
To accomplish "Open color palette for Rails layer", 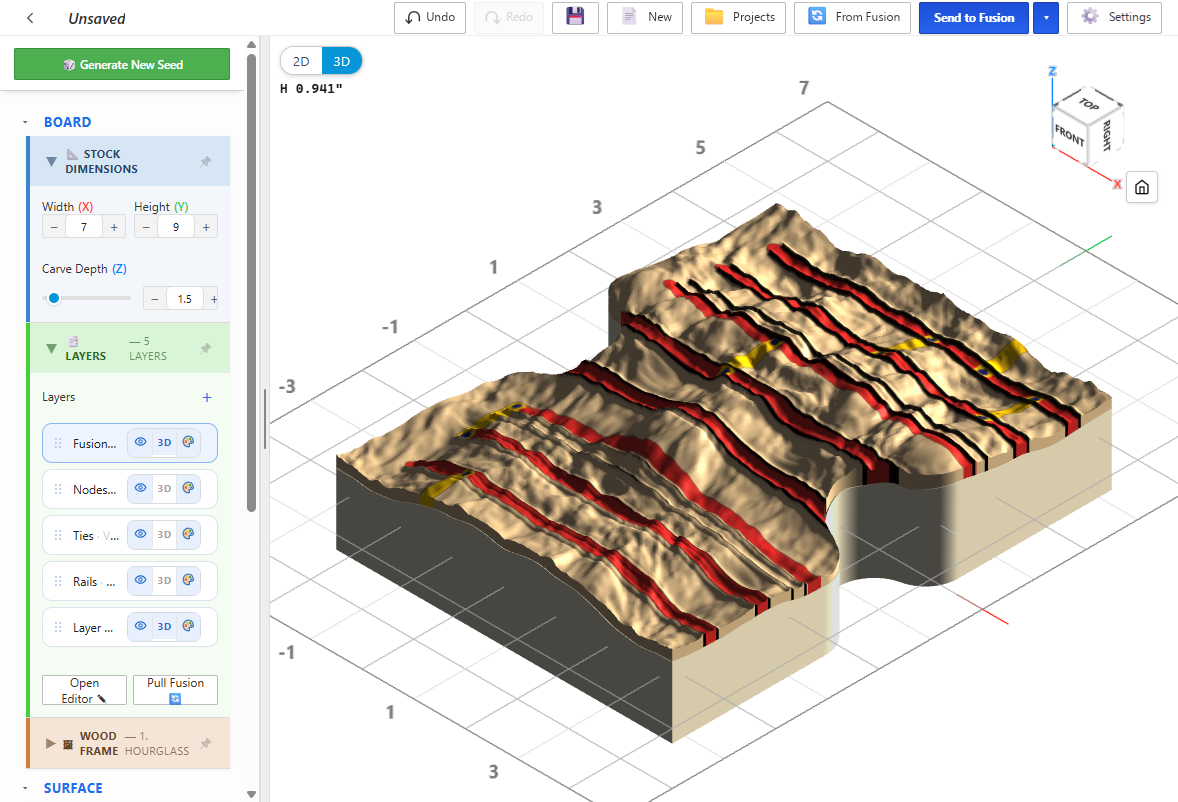I will [189, 580].
